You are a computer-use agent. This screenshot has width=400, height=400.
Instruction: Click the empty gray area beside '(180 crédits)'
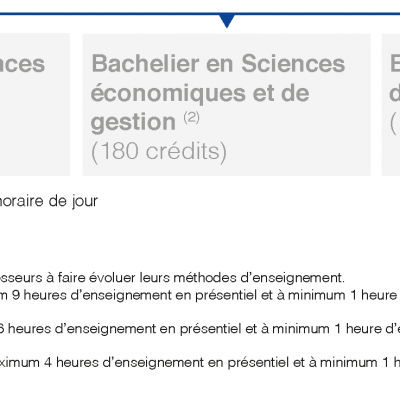tap(297, 153)
